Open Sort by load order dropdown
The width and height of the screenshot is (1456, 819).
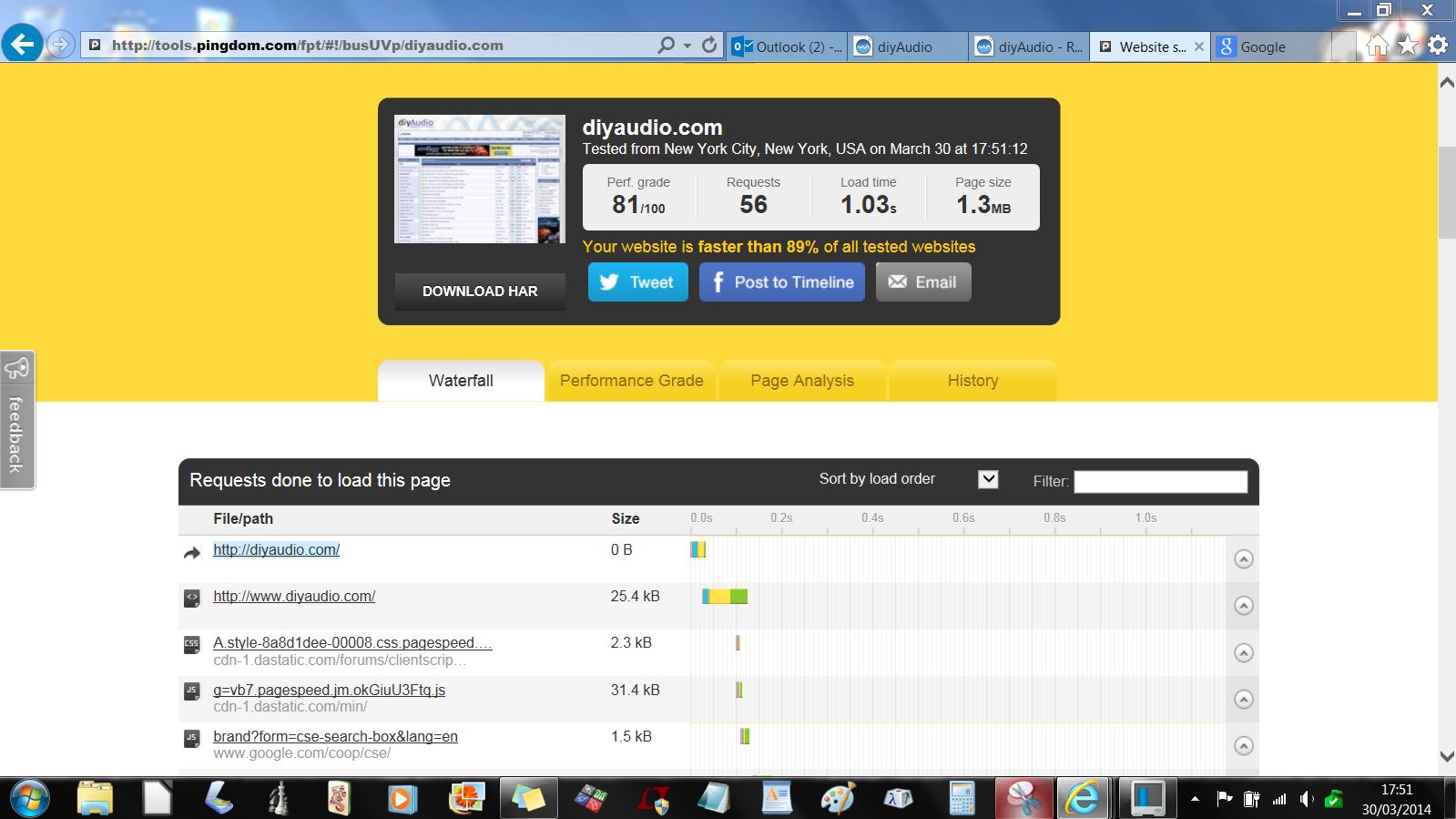point(987,479)
